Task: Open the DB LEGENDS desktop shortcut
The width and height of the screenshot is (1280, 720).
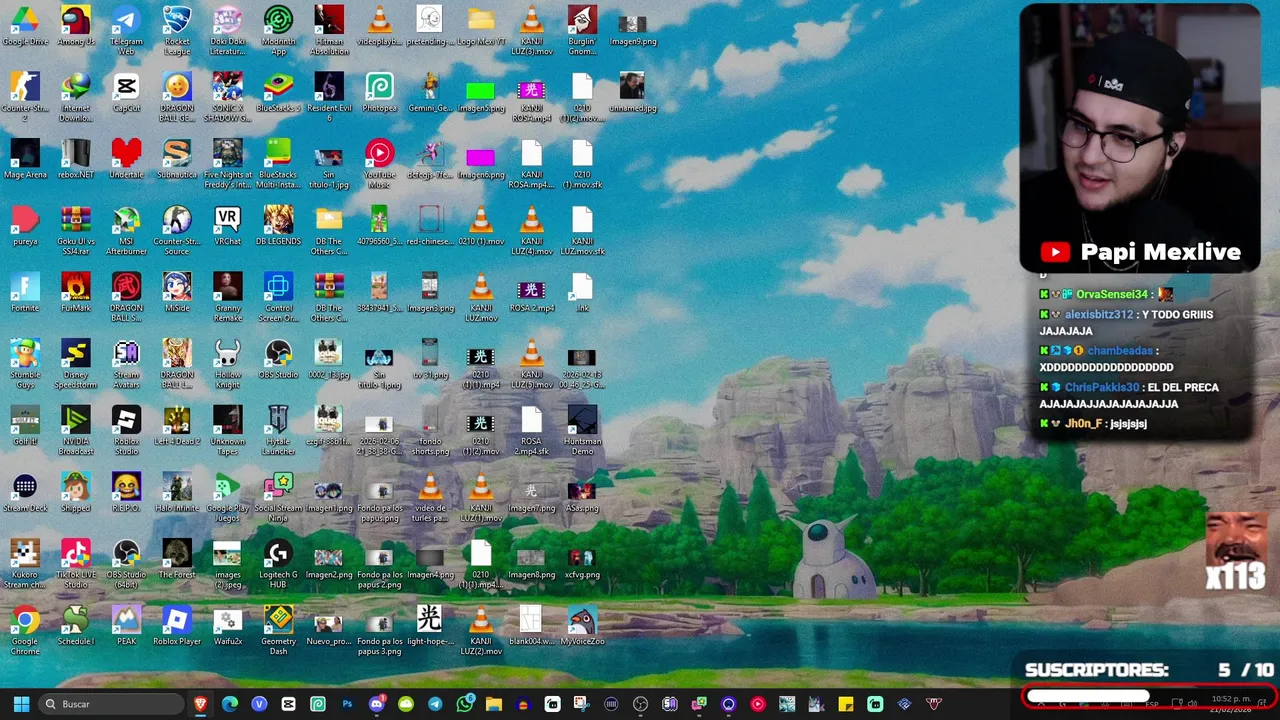Action: coord(278,227)
